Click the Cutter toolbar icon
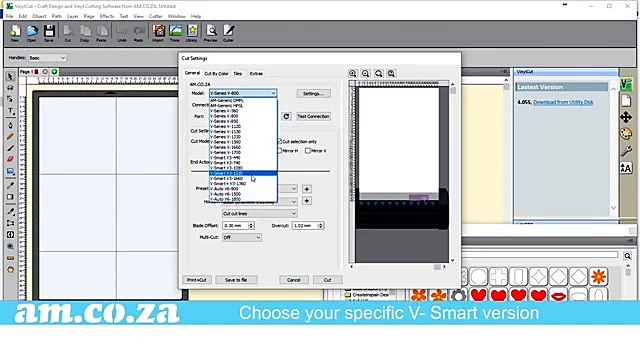 click(x=229, y=33)
